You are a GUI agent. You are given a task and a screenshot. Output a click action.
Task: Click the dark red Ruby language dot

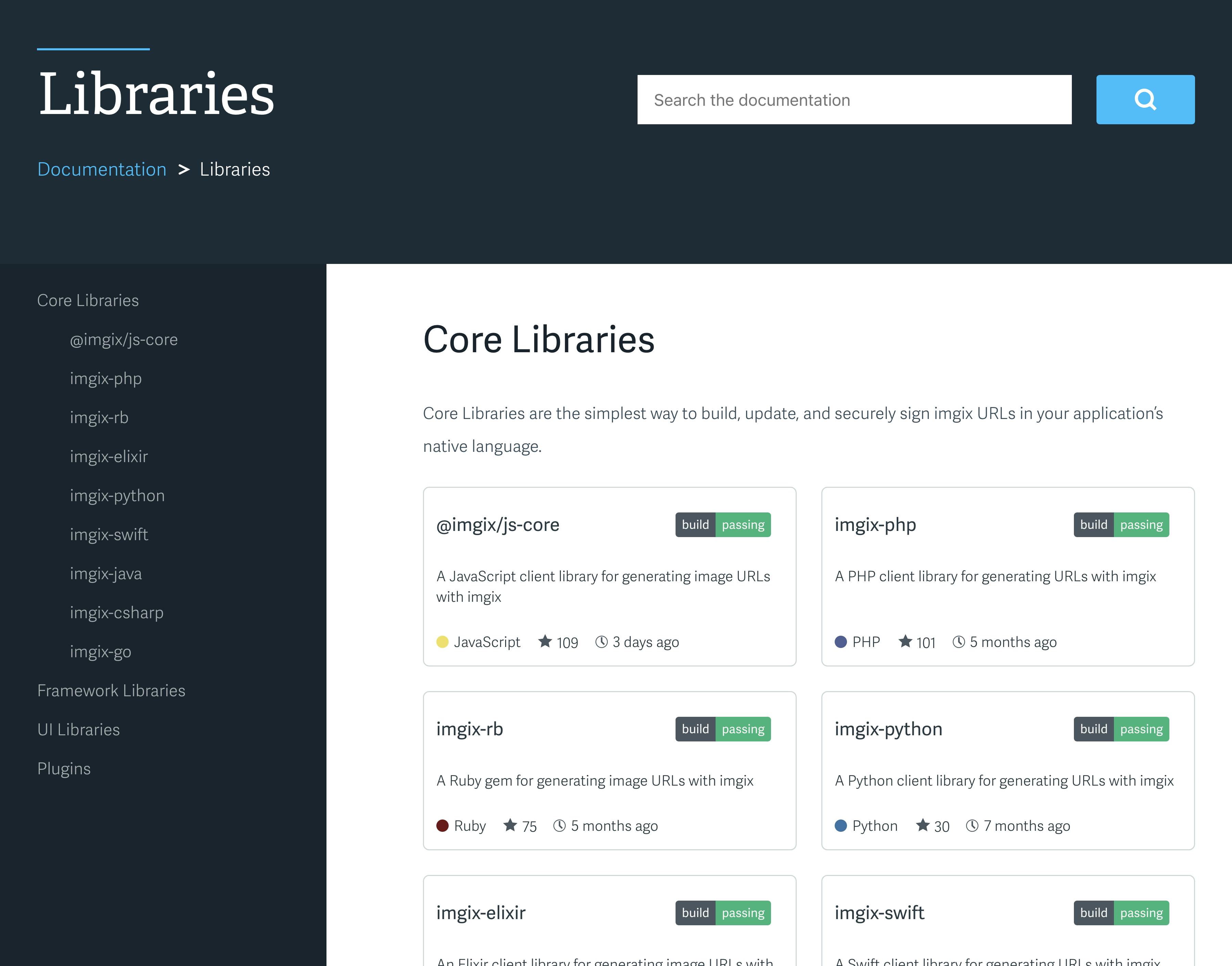point(442,825)
